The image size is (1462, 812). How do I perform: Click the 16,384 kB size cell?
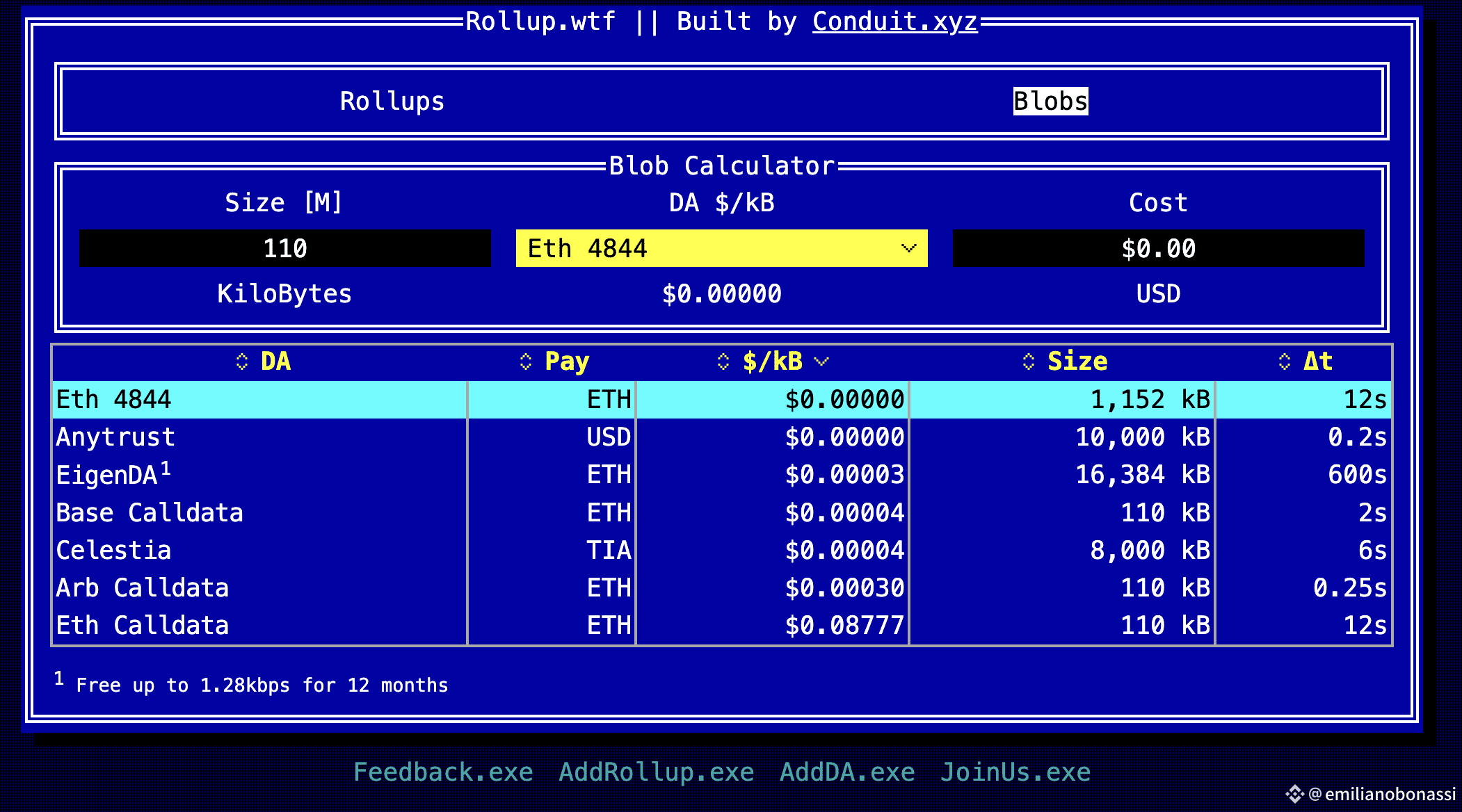[1143, 475]
